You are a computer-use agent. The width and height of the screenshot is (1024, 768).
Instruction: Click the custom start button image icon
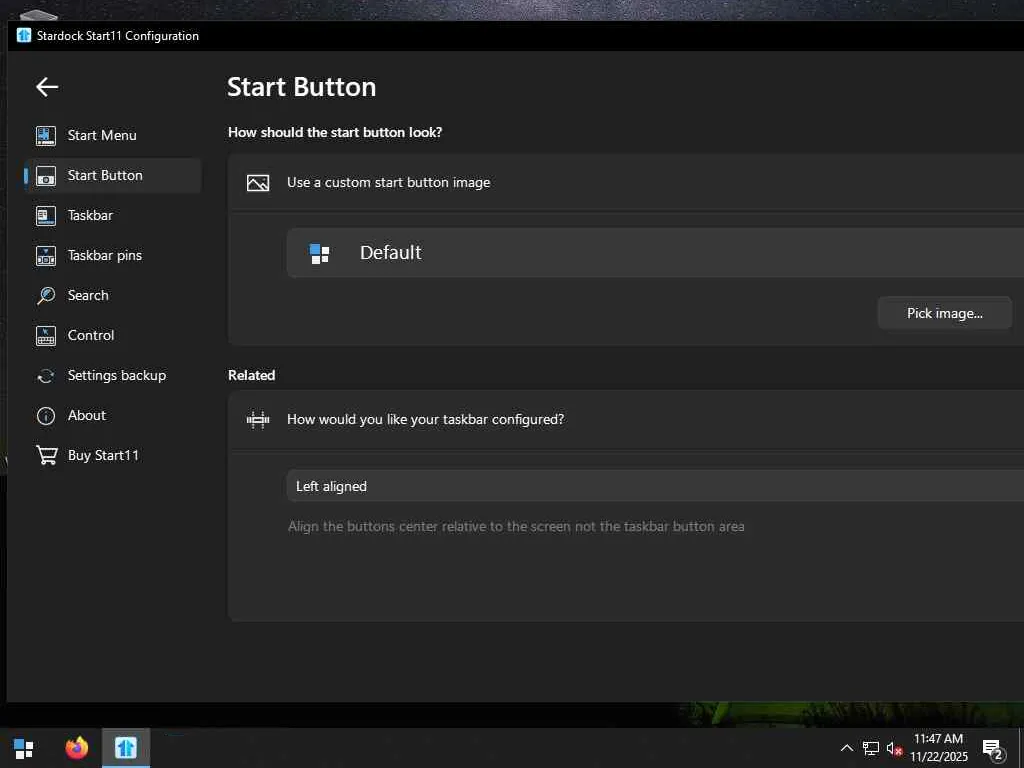258,183
